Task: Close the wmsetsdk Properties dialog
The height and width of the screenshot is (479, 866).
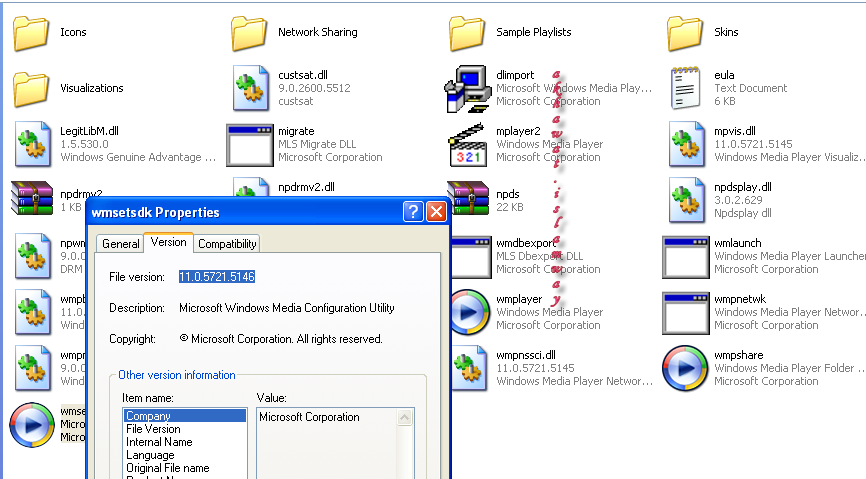Action: tap(436, 212)
